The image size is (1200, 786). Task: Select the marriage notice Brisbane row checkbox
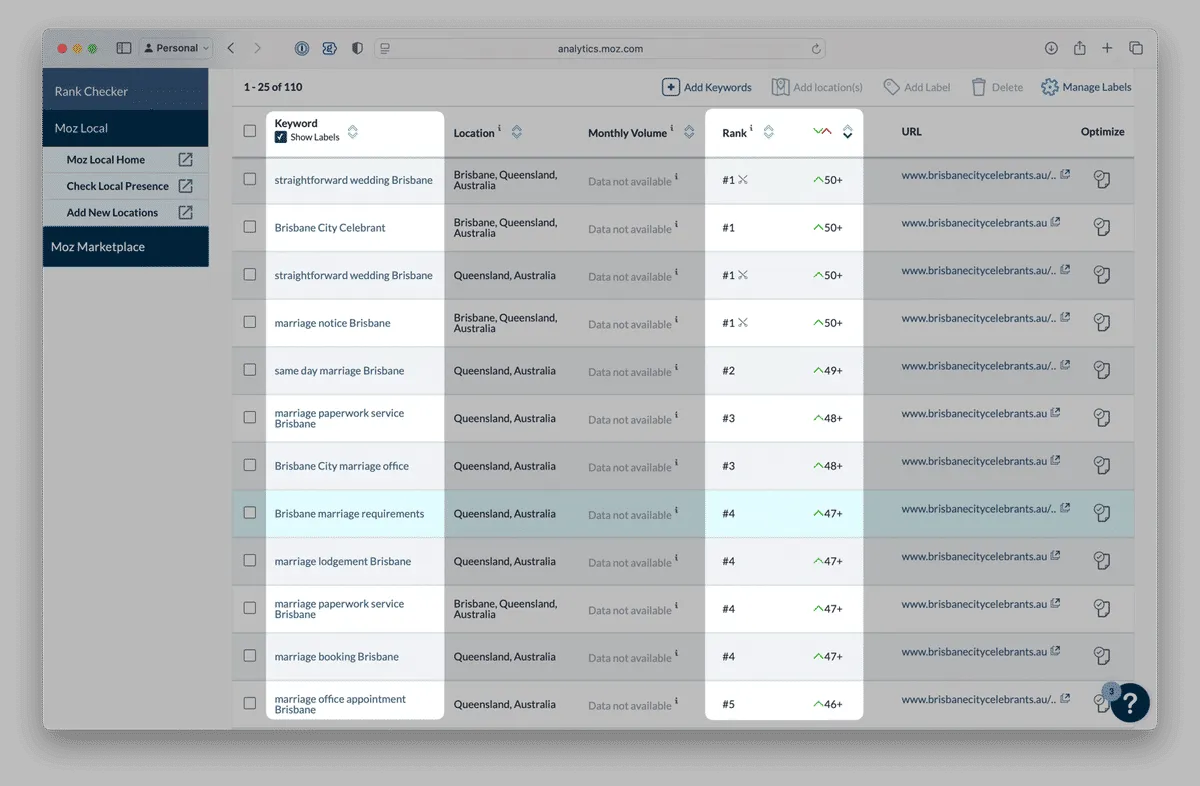pyautogui.click(x=250, y=322)
